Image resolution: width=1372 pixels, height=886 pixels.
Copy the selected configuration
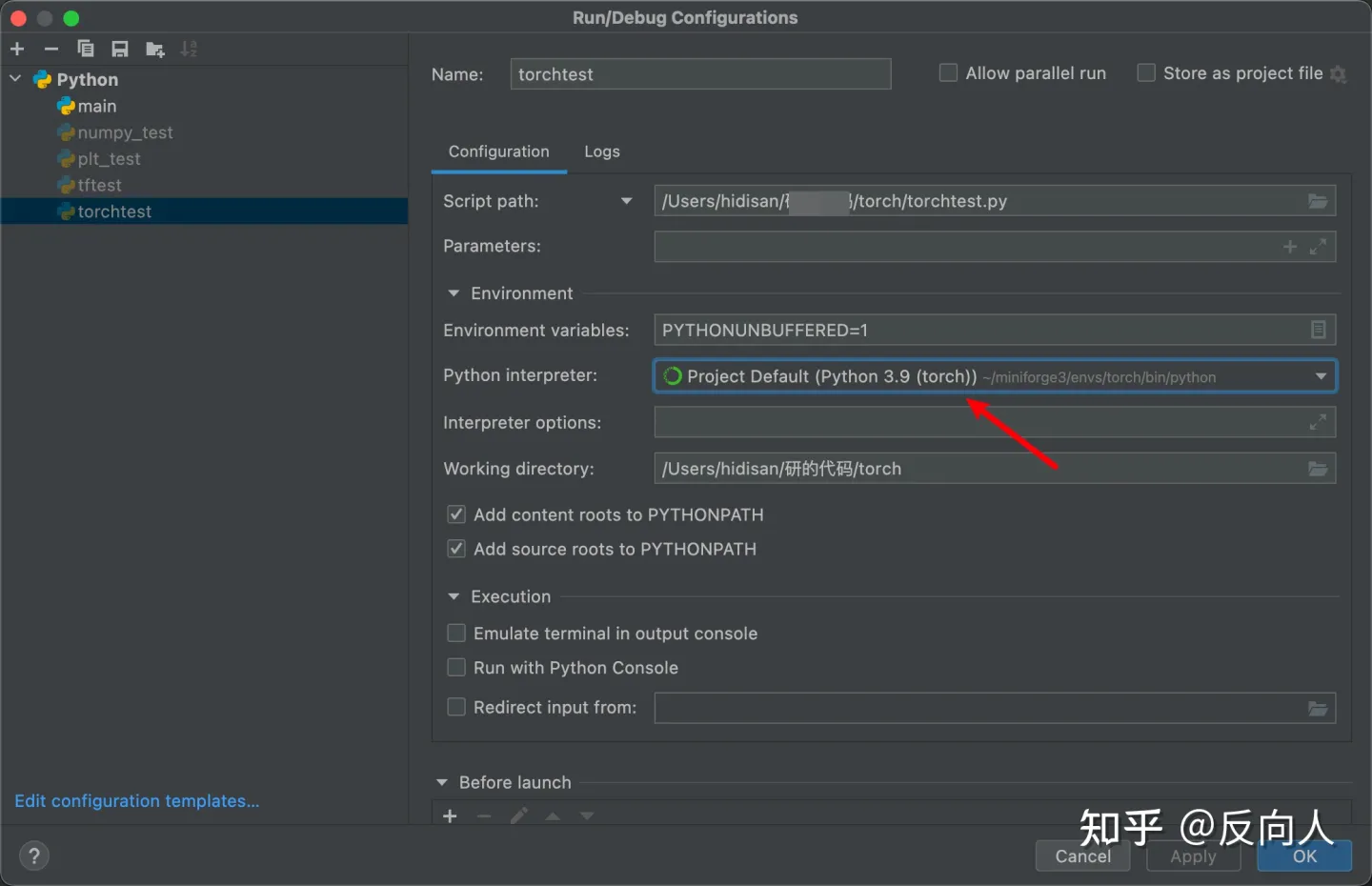[86, 49]
